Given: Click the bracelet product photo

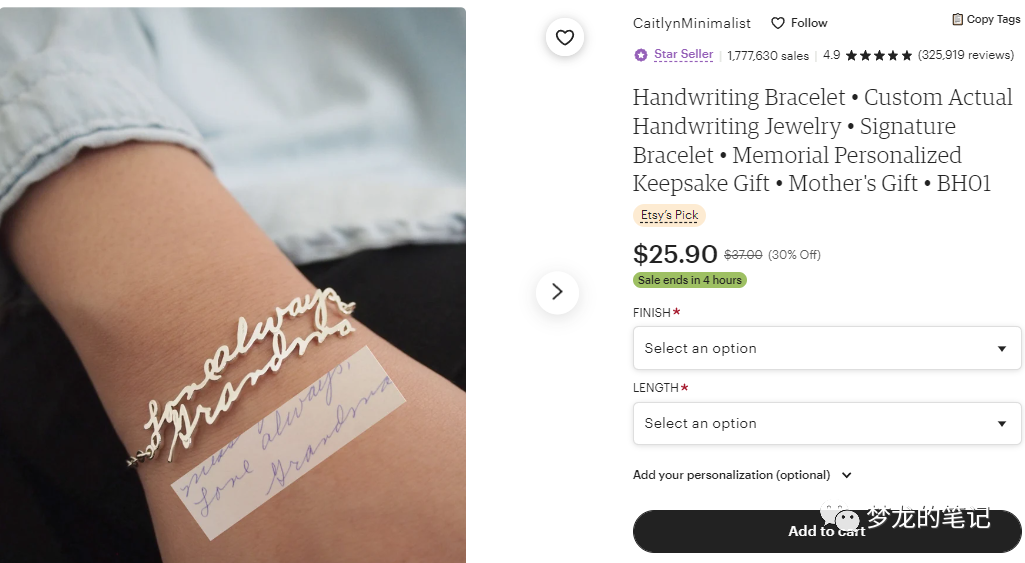Looking at the screenshot, I should click(233, 285).
